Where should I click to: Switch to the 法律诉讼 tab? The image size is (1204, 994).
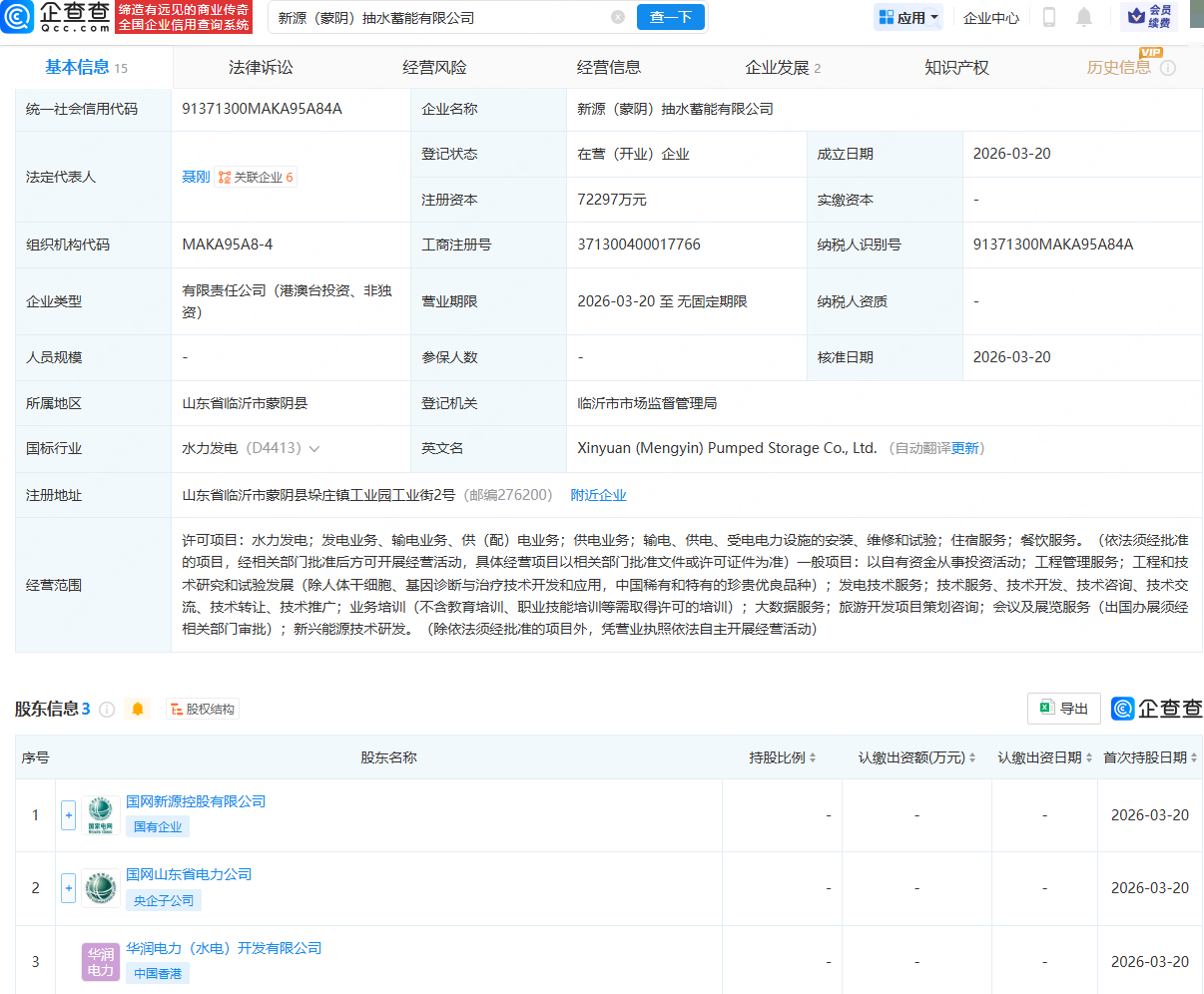tap(261, 67)
